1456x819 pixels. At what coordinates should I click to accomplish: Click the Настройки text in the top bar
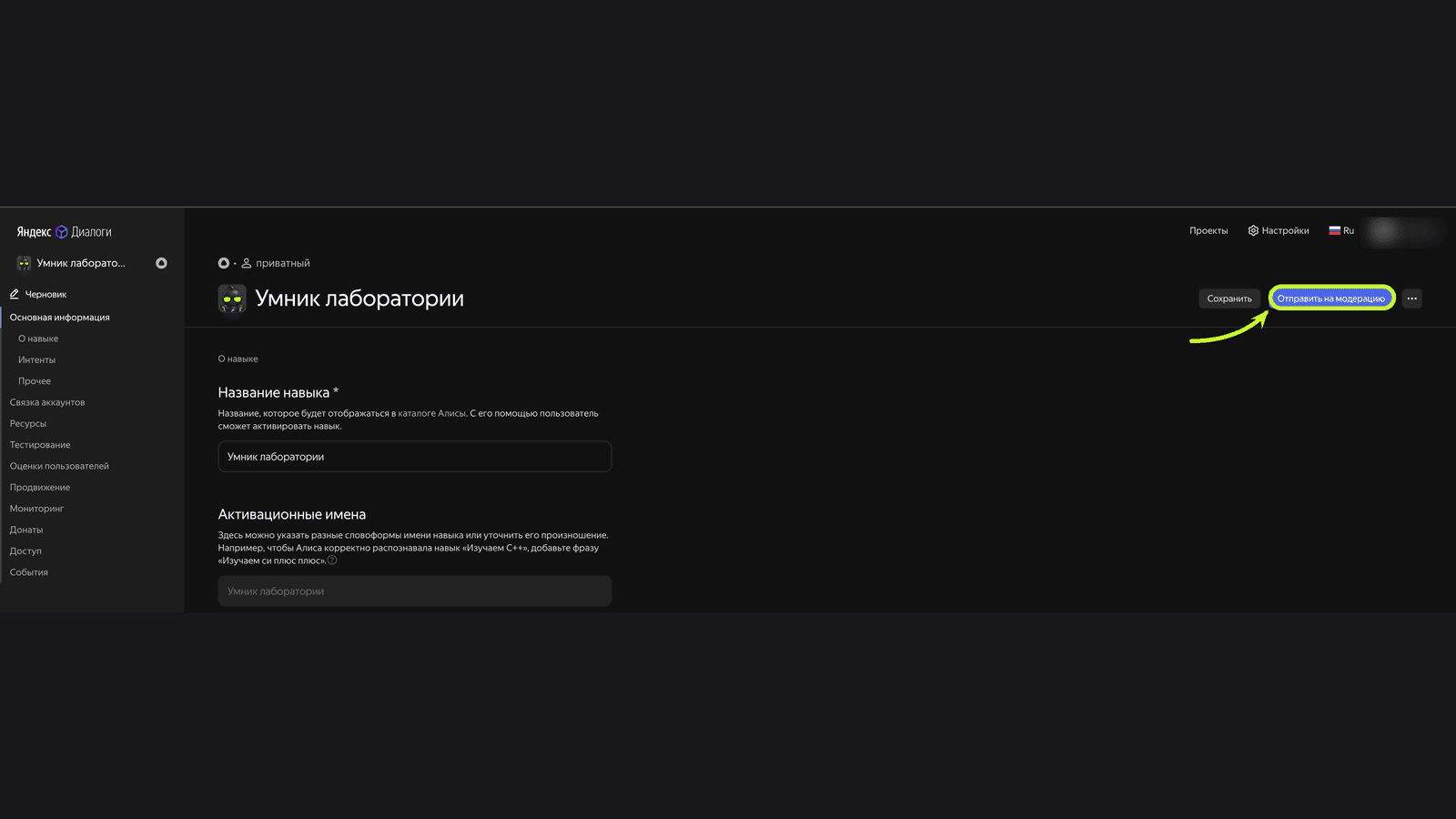1285,230
